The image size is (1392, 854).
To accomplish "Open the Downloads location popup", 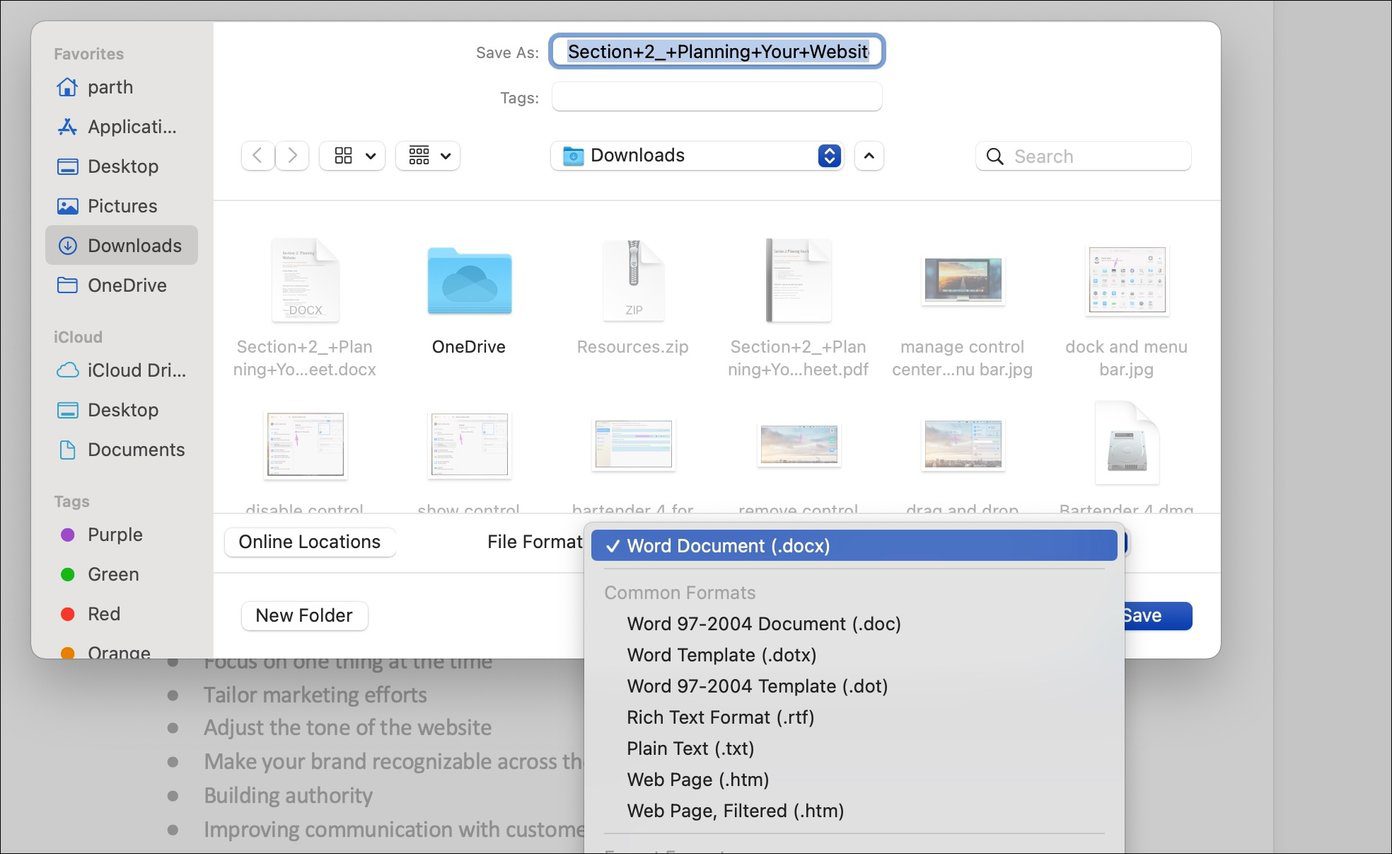I will tap(697, 155).
